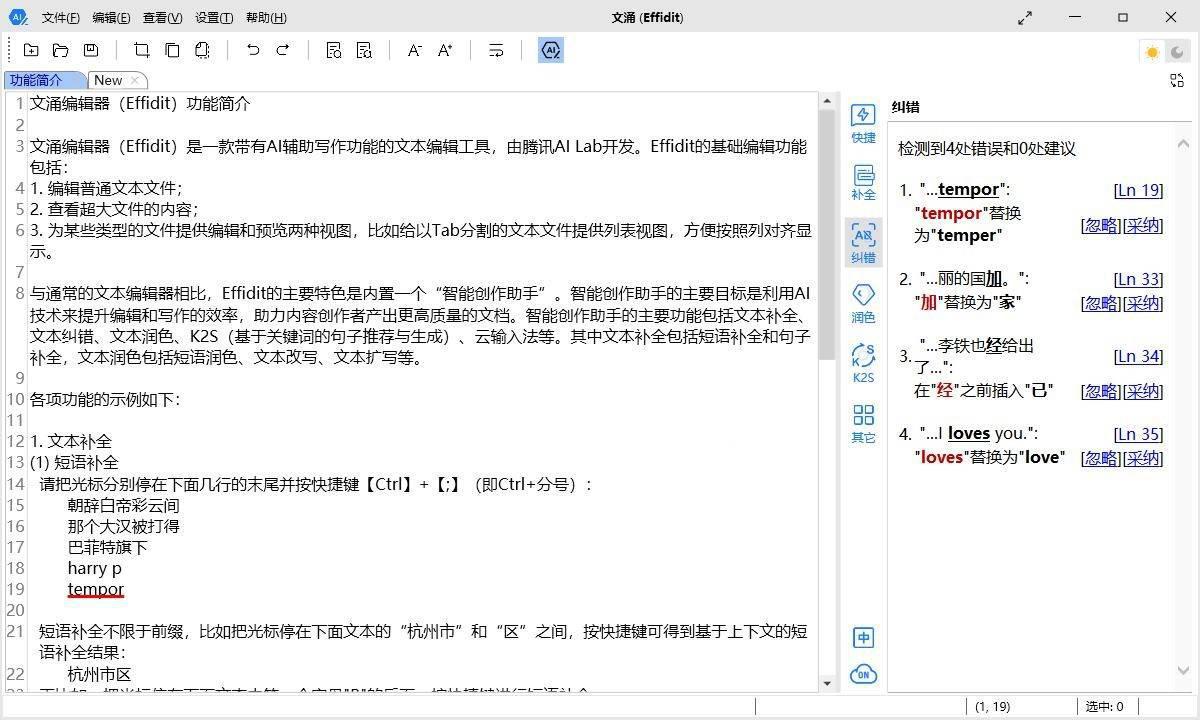
Task: Select the 纠错 error correction sidebar icon
Action: 863,243
